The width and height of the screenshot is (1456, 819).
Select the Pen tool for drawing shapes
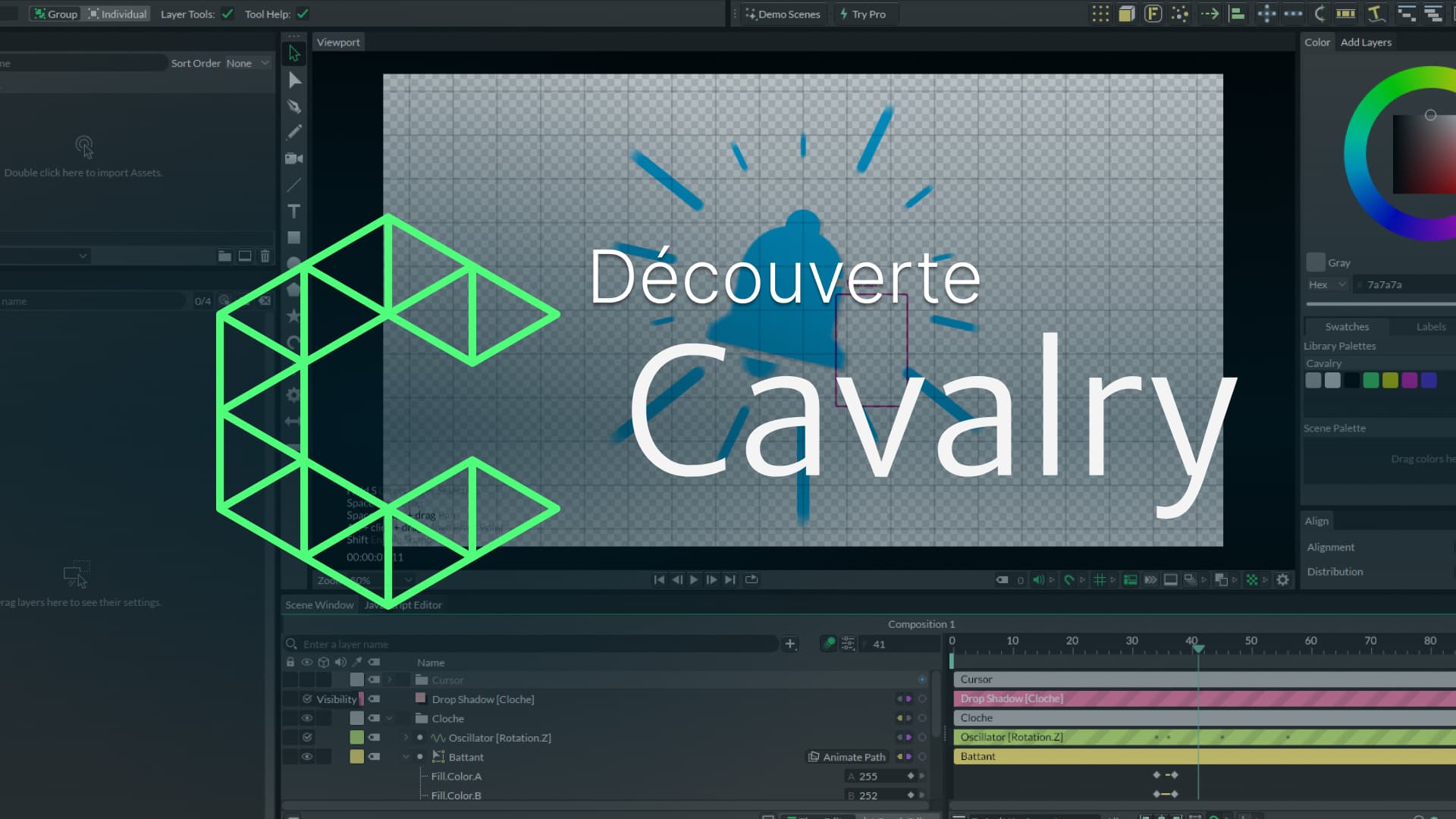pyautogui.click(x=294, y=106)
